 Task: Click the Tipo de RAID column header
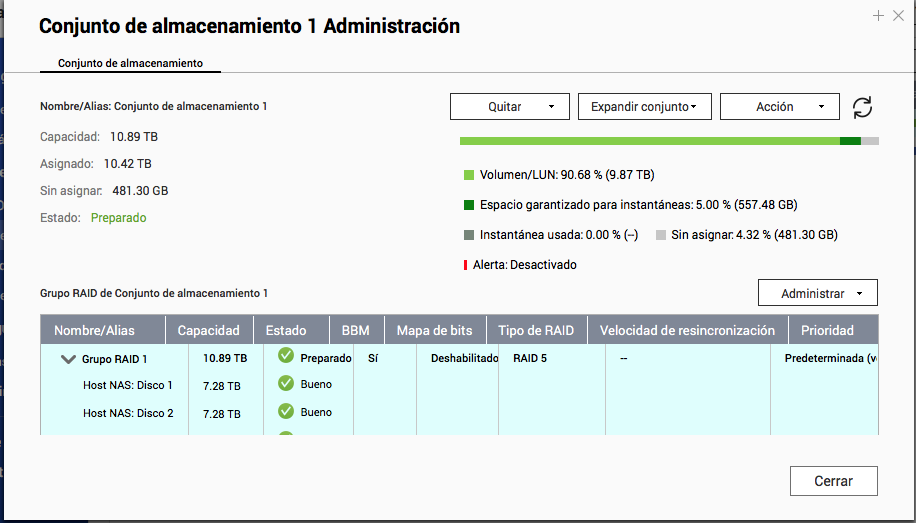536,330
